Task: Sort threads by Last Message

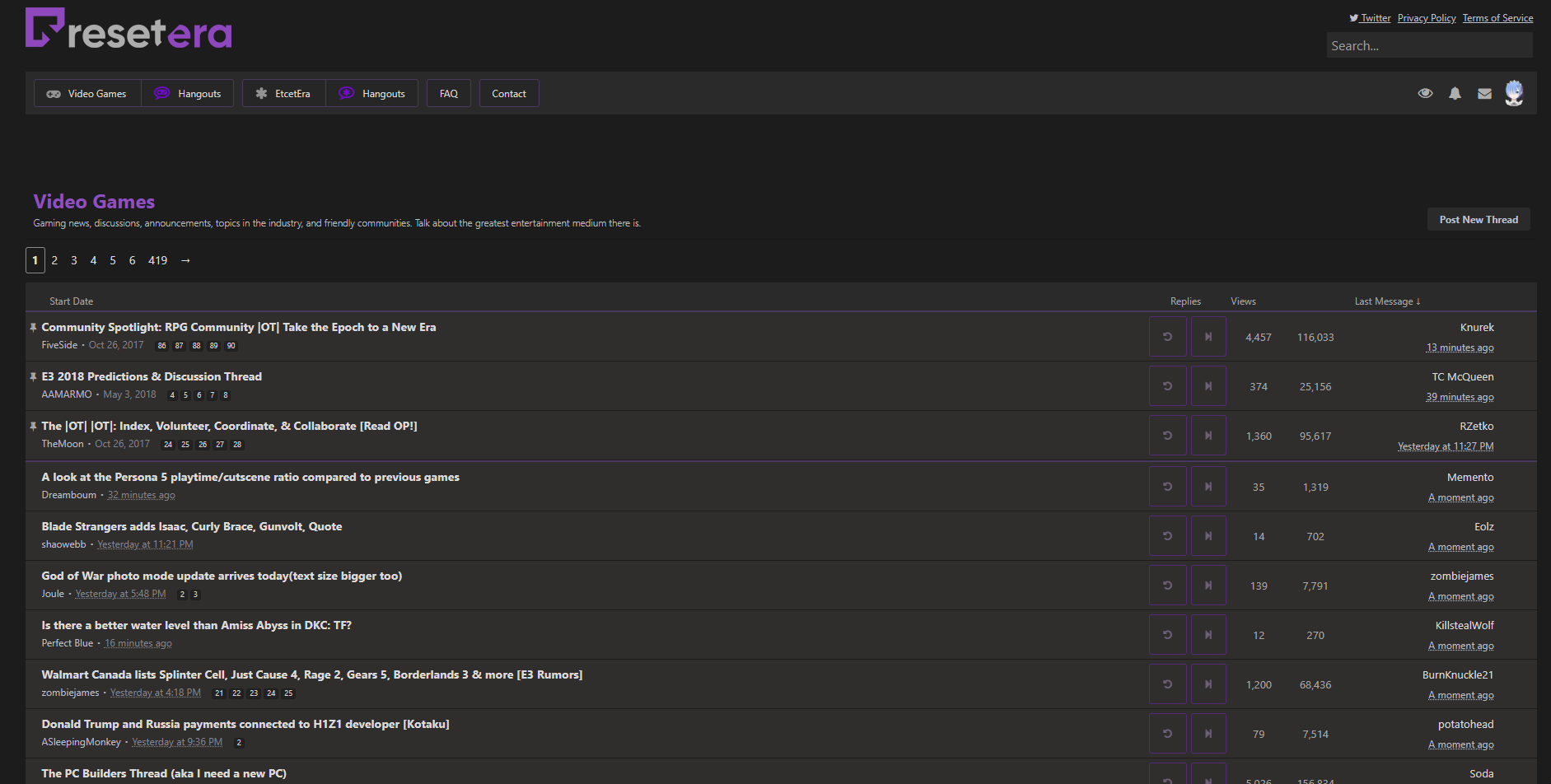Action: tap(1387, 301)
